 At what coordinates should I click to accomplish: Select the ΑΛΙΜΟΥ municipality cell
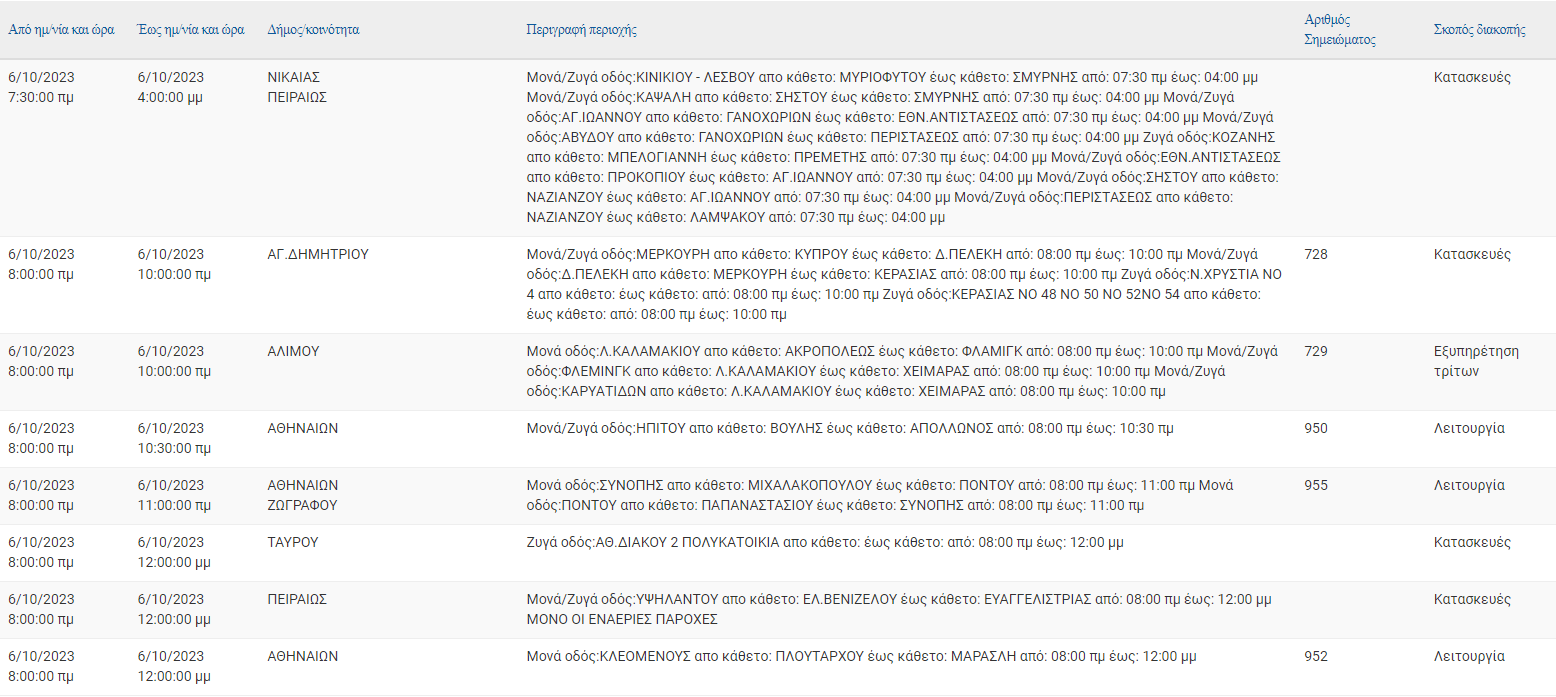pos(293,351)
